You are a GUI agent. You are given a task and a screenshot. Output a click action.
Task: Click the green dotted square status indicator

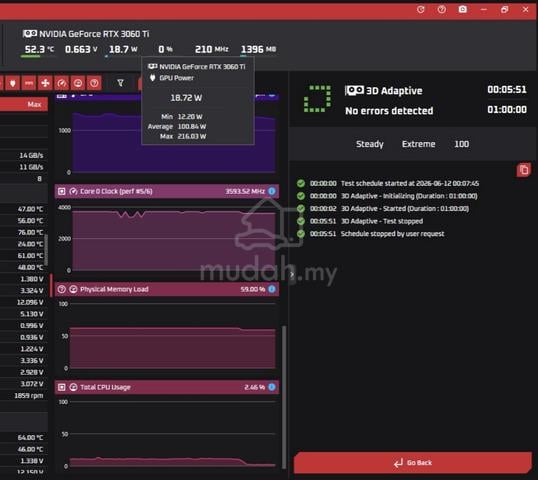[x=317, y=99]
